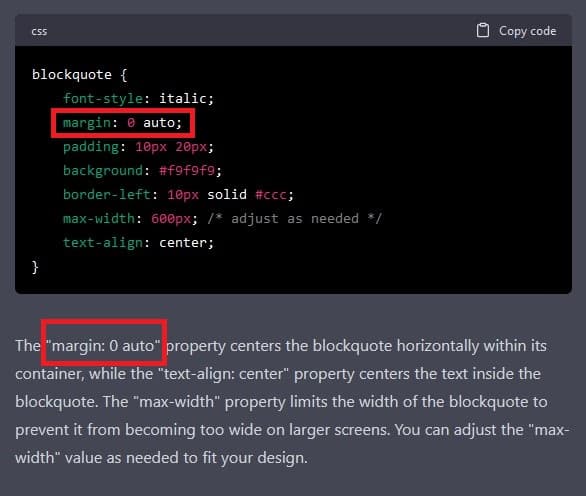Click the word italic in code
This screenshot has width=586, height=496.
click(183, 99)
